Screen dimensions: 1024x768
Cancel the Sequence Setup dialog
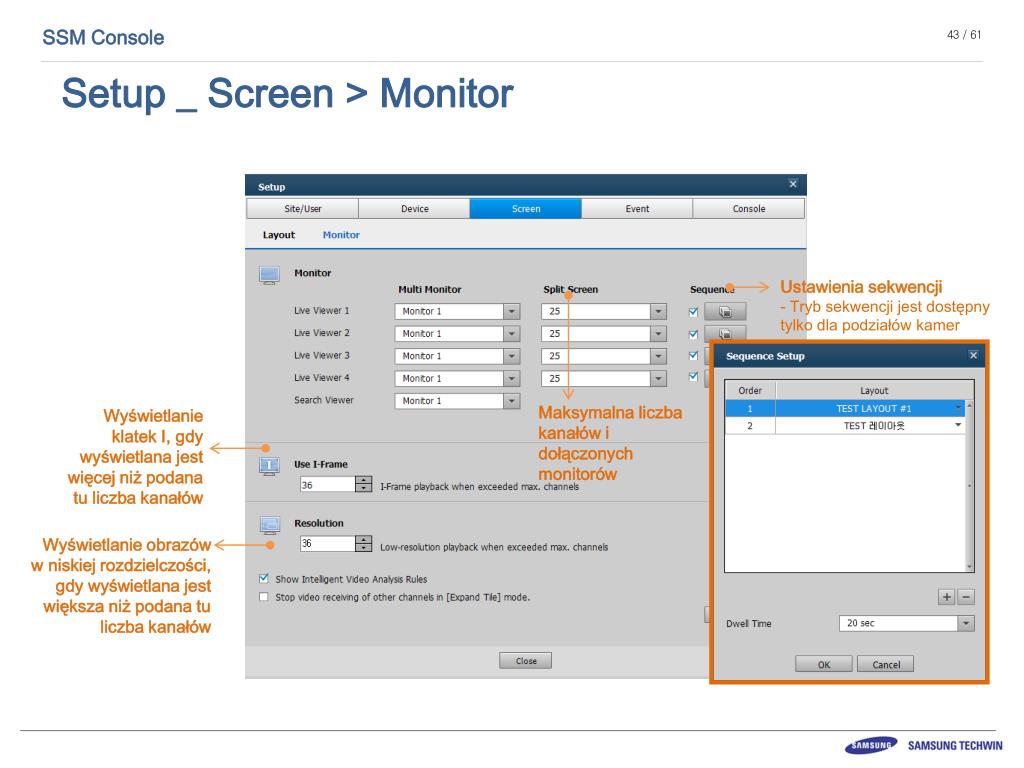pyautogui.click(x=886, y=664)
